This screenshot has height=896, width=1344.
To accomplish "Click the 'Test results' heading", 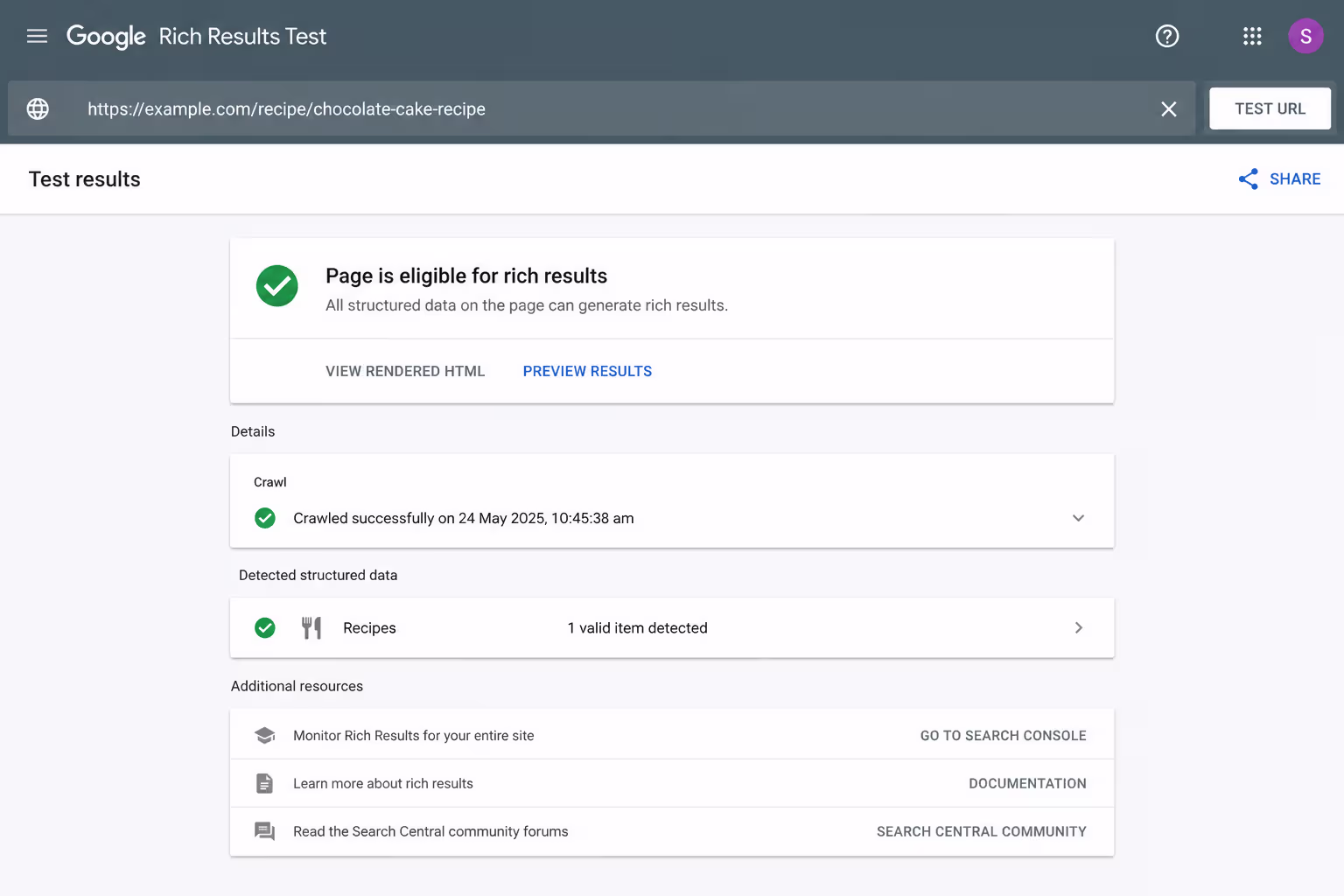I will point(84,179).
